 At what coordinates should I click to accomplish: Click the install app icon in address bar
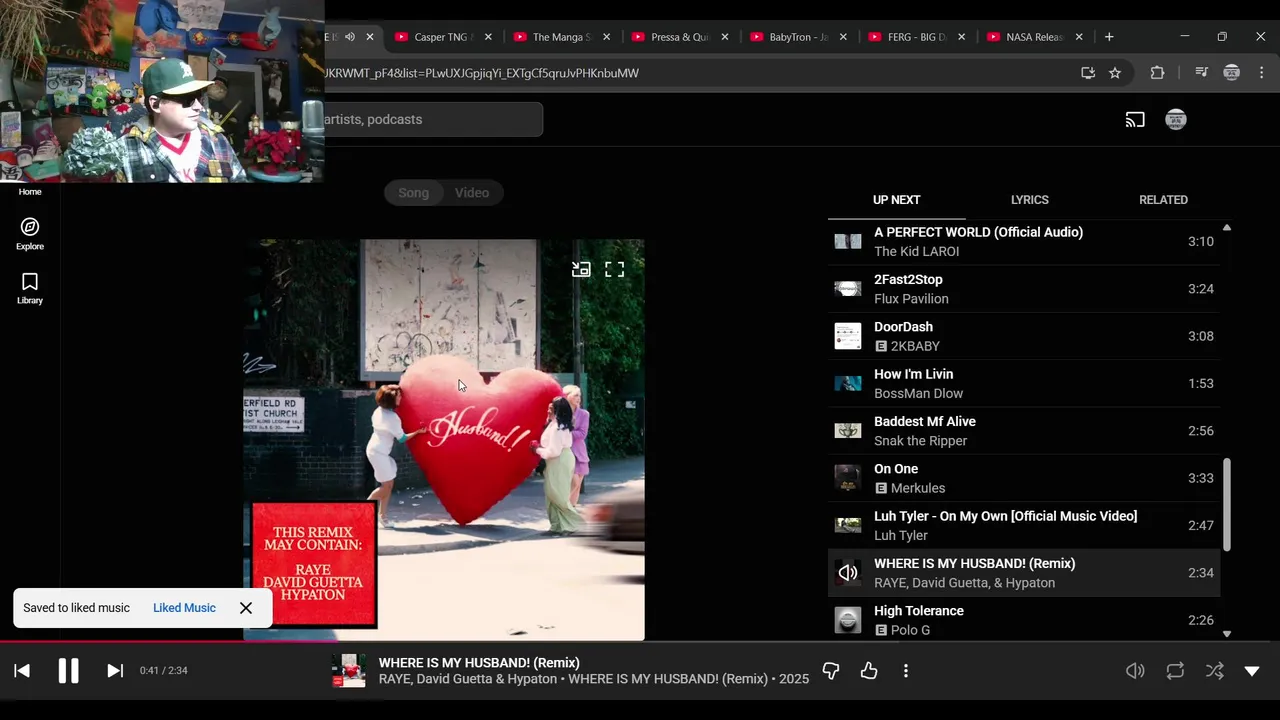coord(1088,73)
